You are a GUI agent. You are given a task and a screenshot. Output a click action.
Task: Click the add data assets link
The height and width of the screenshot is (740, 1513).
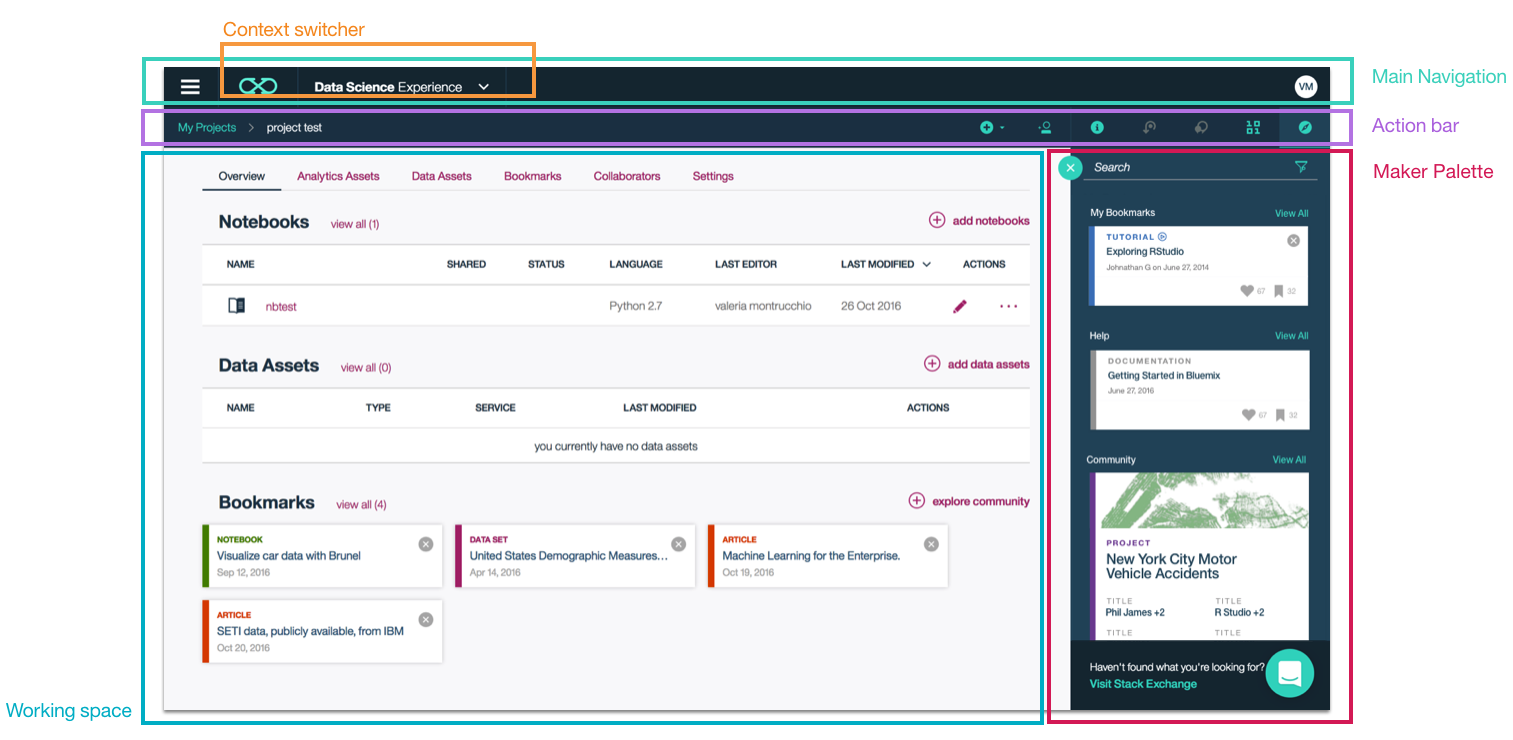click(989, 365)
